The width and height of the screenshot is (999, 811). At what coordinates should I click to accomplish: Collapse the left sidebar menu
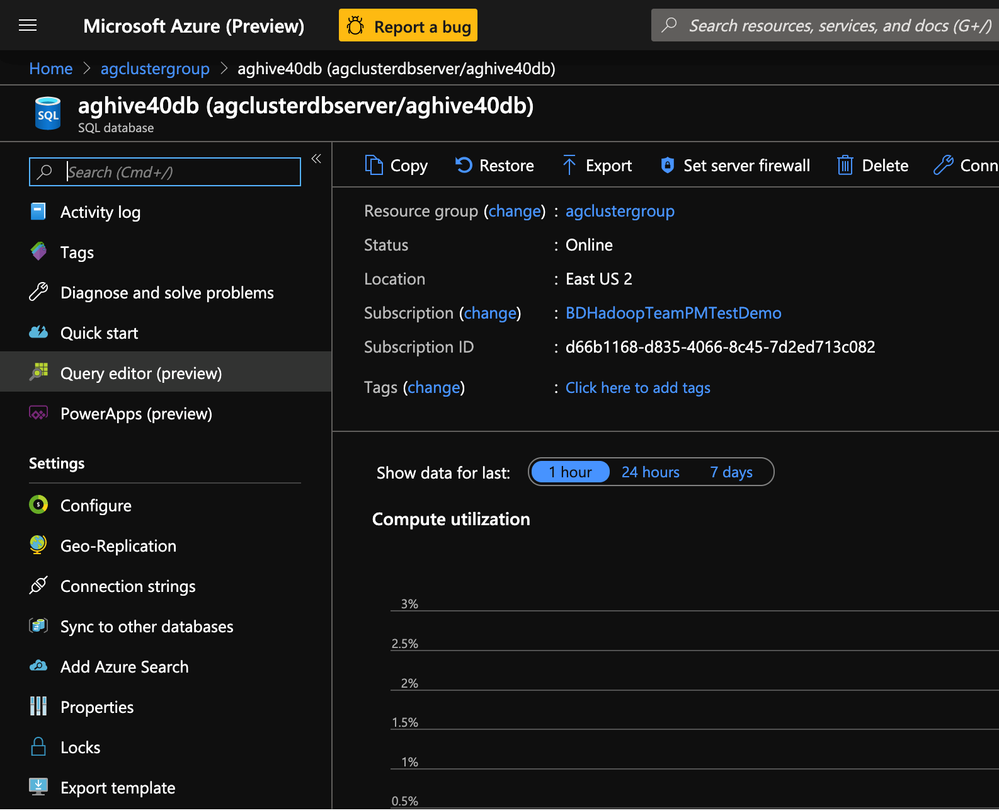click(316, 159)
